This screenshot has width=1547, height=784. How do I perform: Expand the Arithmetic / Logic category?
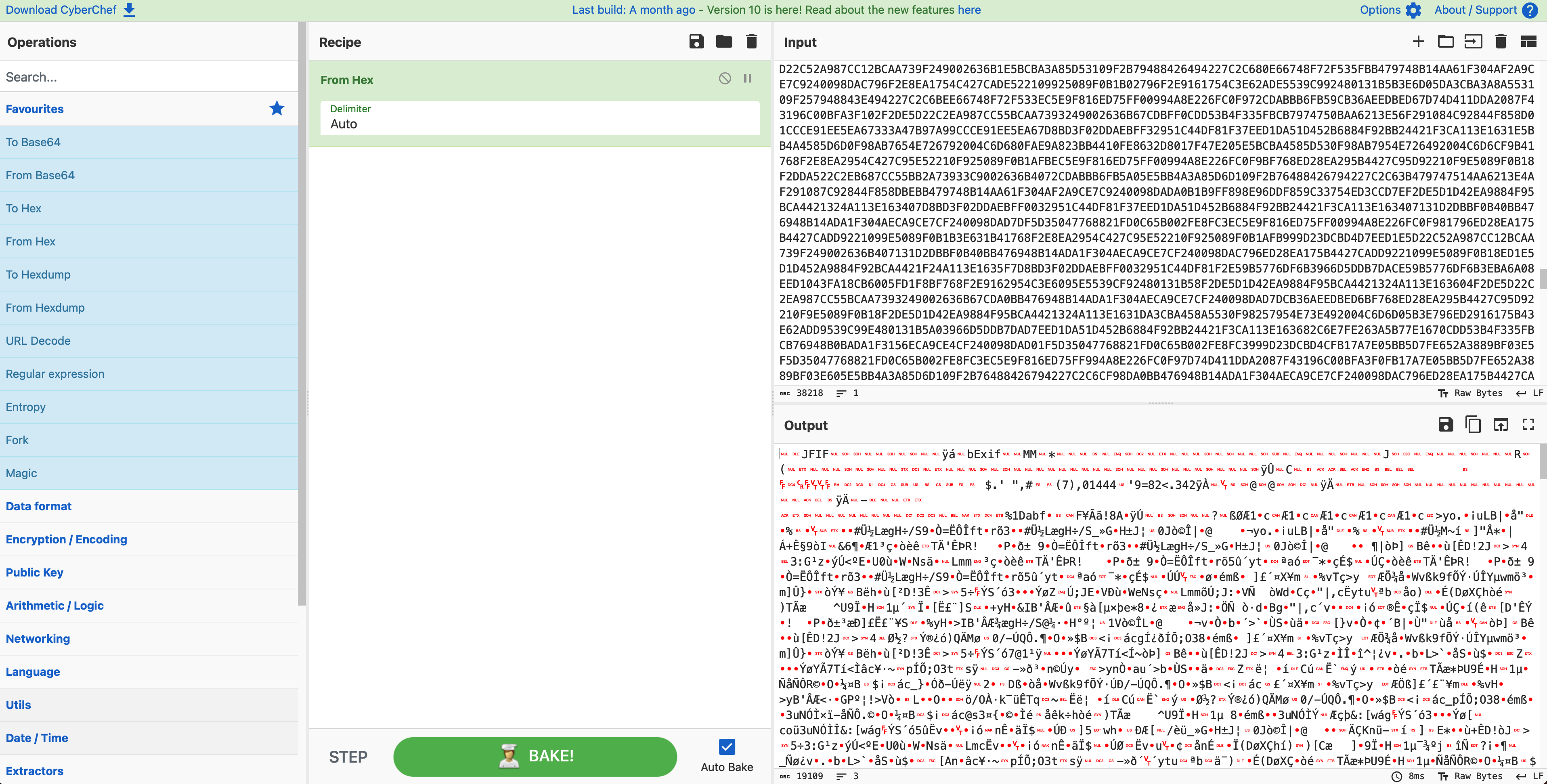(149, 605)
